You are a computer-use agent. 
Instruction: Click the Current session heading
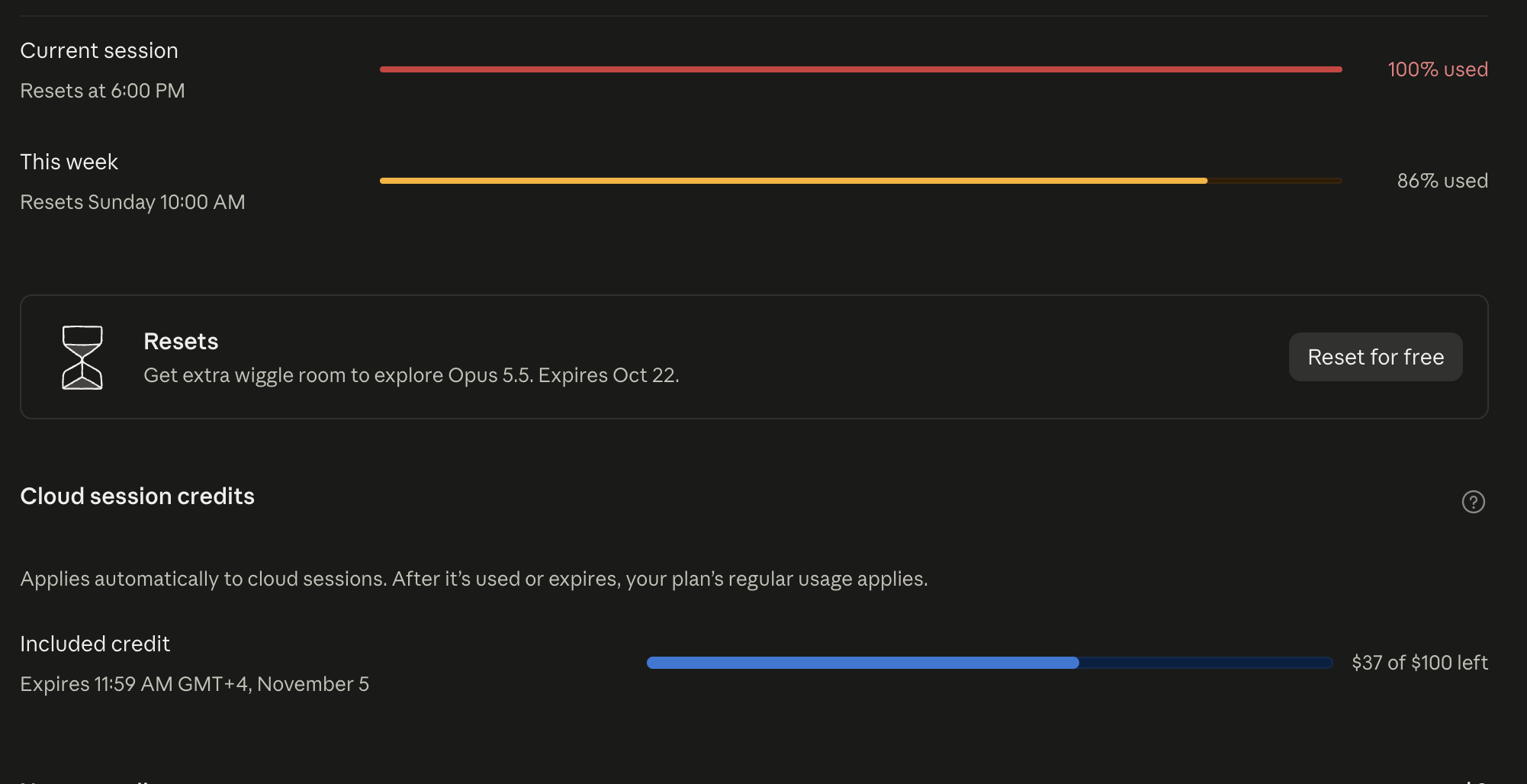99,50
